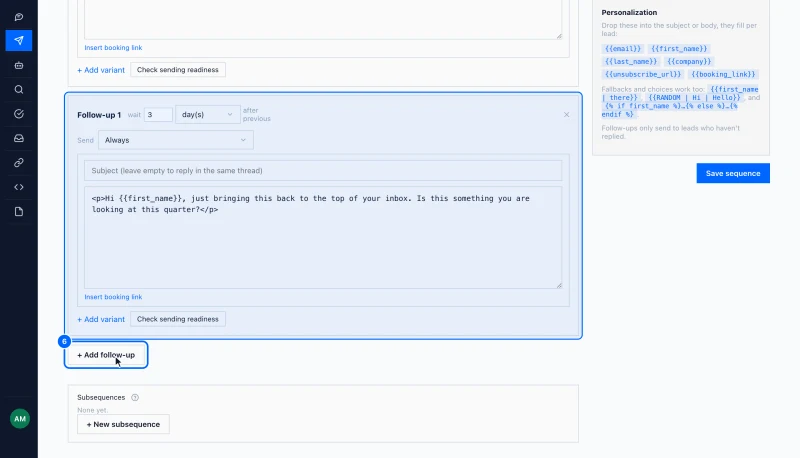
Task: Select the {{booking_link}} personalization tag
Action: (x=723, y=74)
